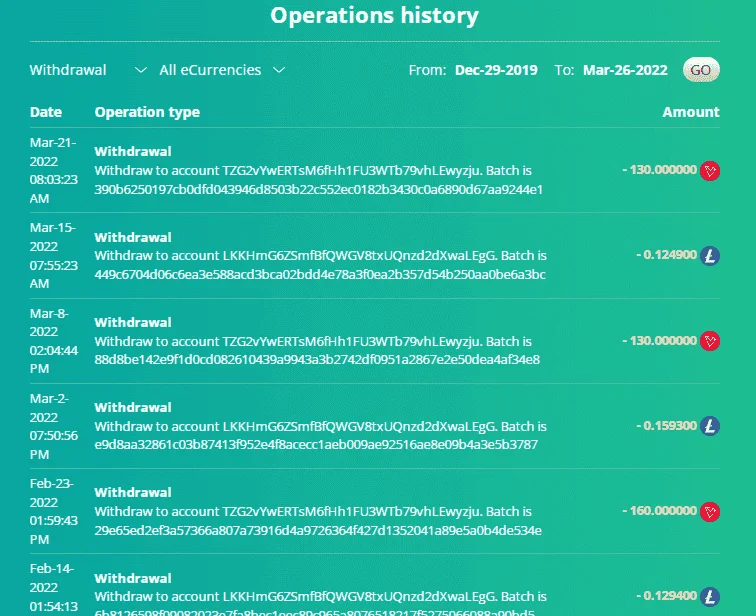756x616 pixels.
Task: Click Withdrawal heading in Feb-23-2022 row
Action: click(x=133, y=493)
